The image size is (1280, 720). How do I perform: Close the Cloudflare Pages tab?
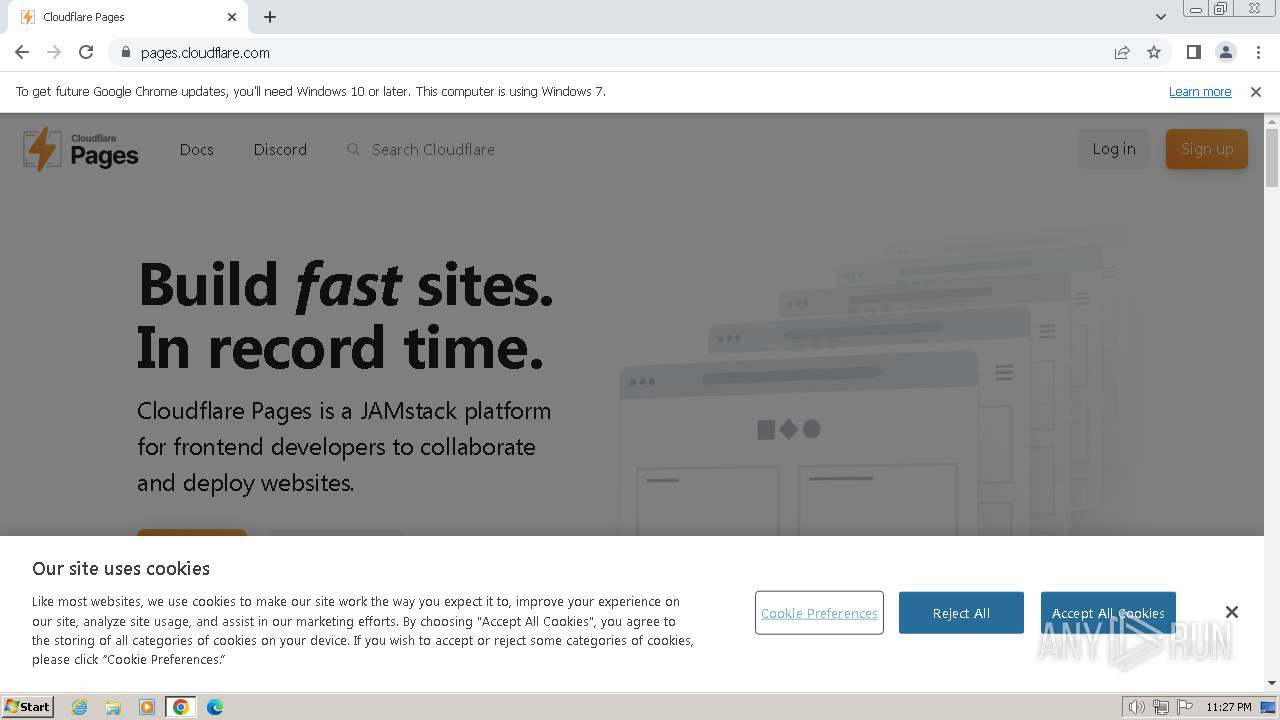coord(232,17)
